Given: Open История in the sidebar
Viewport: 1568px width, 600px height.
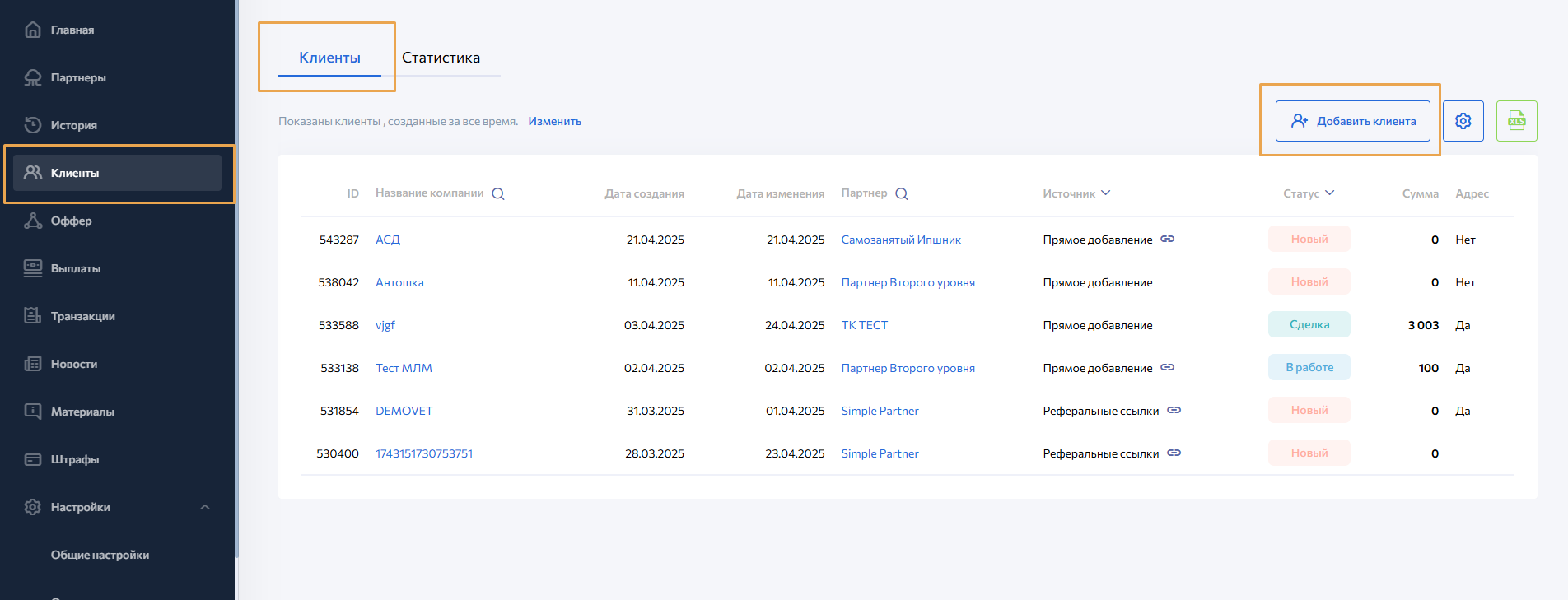Looking at the screenshot, I should 73,125.
